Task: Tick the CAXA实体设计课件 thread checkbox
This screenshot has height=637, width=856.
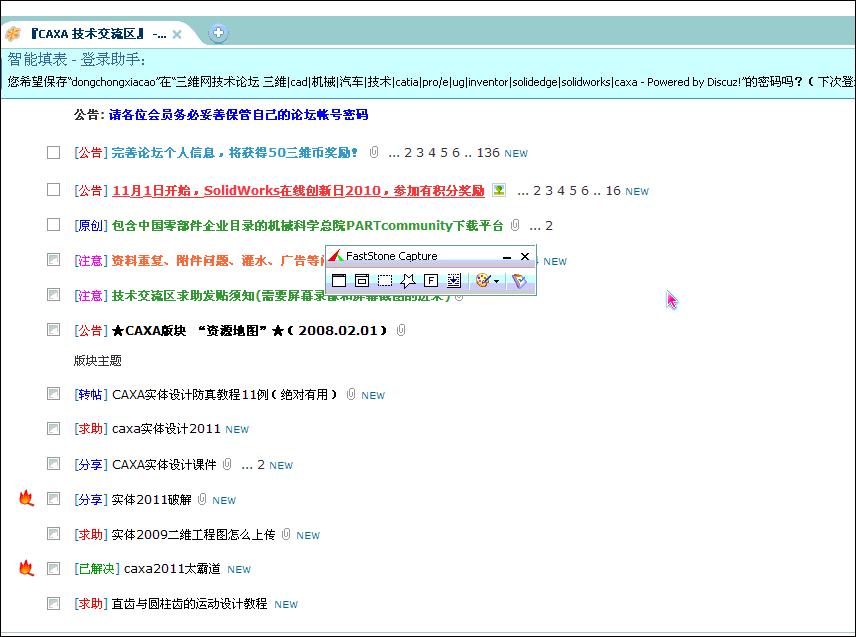Action: click(54, 464)
